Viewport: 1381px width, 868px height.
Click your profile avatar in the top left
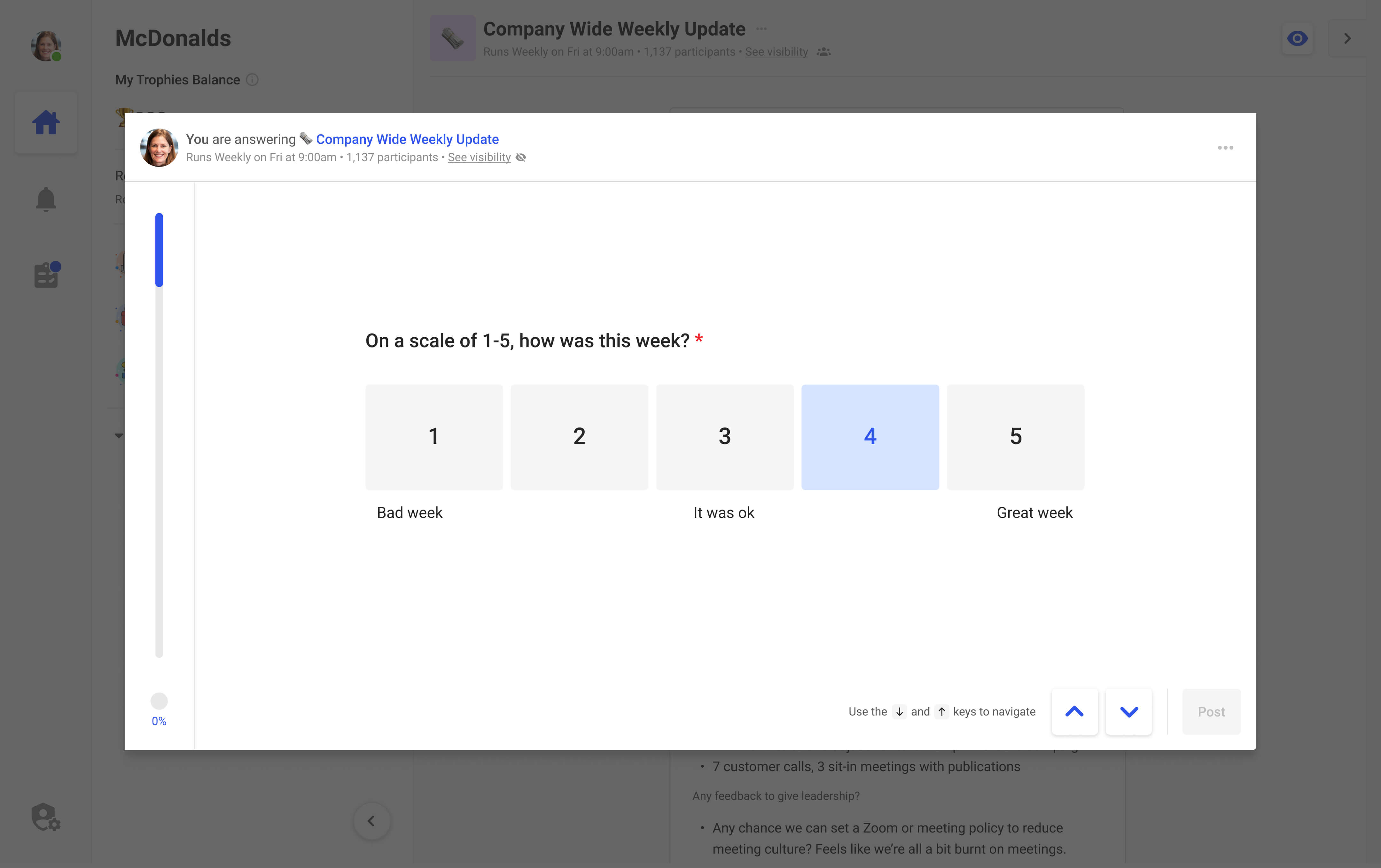coord(46,46)
